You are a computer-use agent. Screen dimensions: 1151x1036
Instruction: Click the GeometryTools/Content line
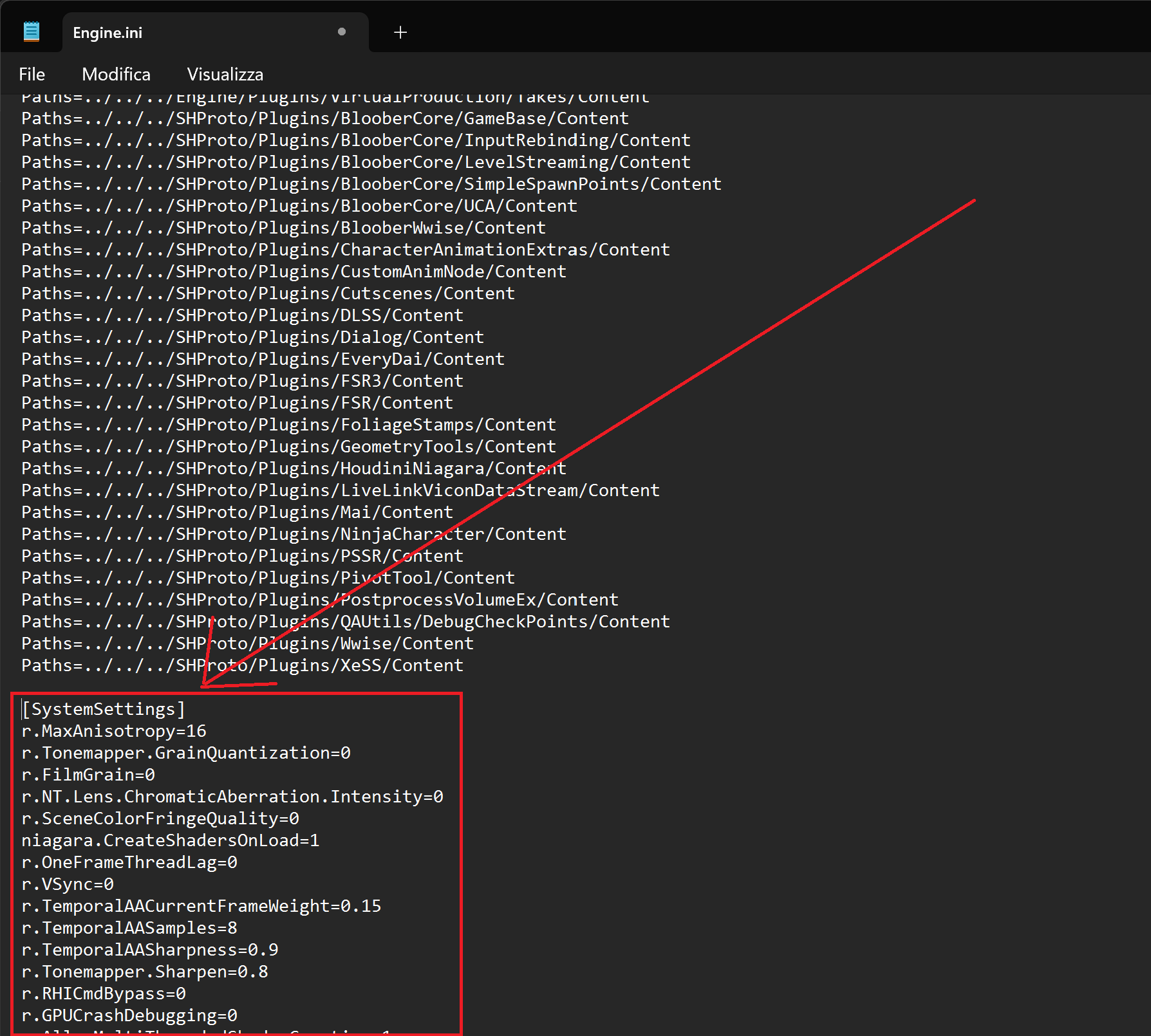click(289, 447)
